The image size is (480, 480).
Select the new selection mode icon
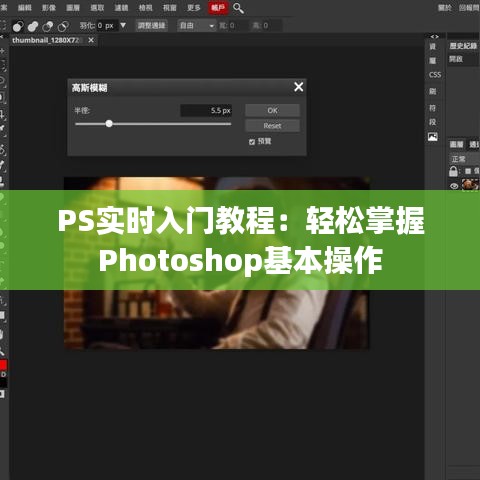[18, 26]
